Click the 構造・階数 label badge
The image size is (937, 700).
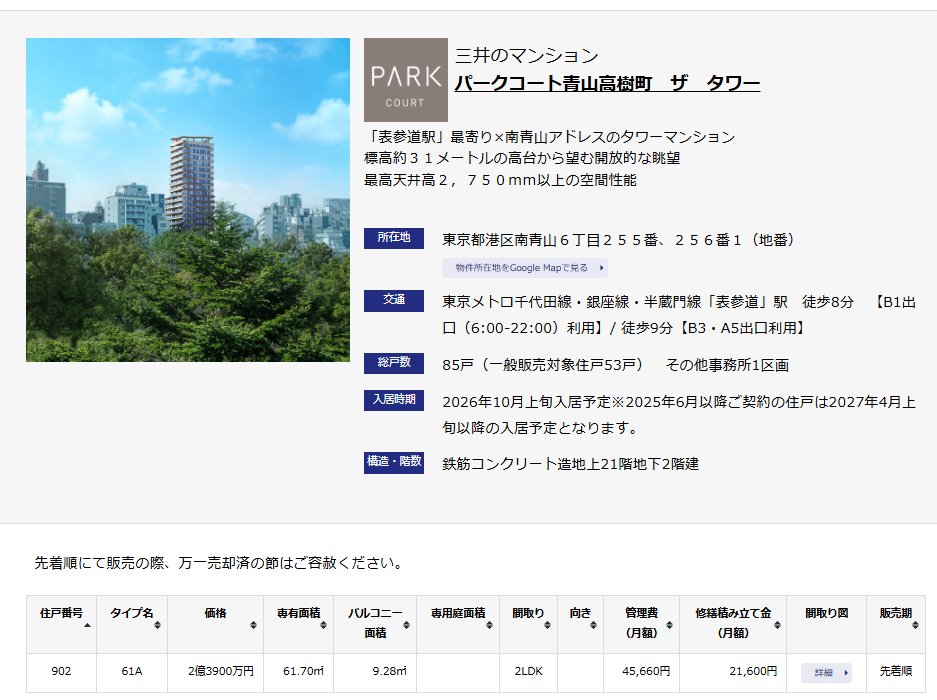point(394,462)
